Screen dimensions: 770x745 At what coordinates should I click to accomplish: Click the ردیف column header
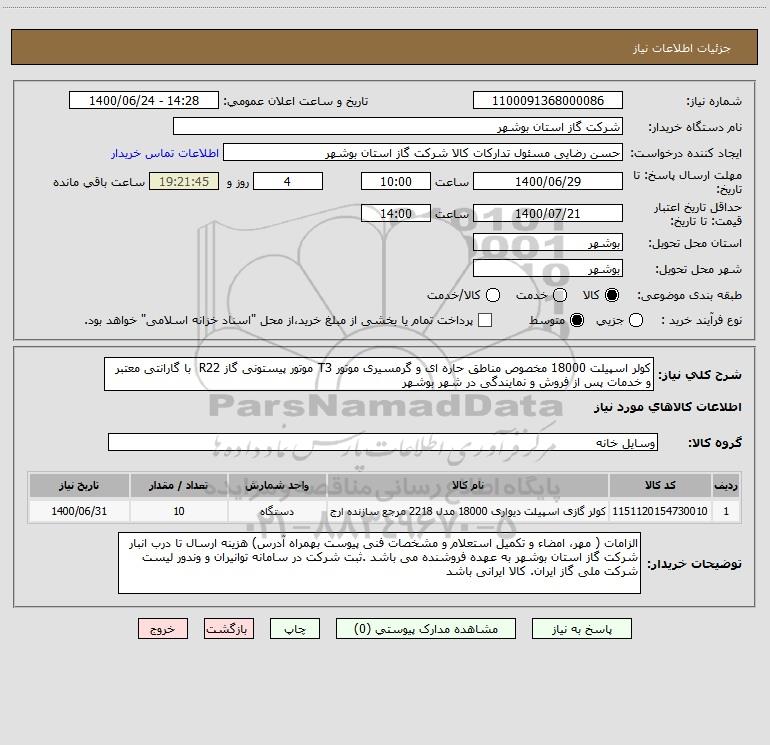[x=726, y=485]
